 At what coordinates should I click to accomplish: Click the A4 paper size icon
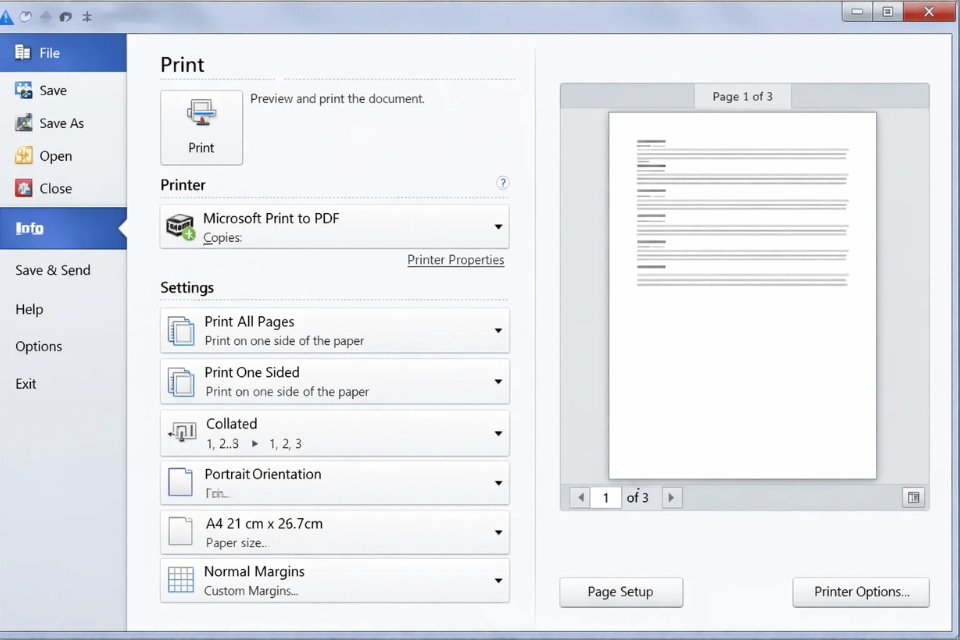click(181, 531)
